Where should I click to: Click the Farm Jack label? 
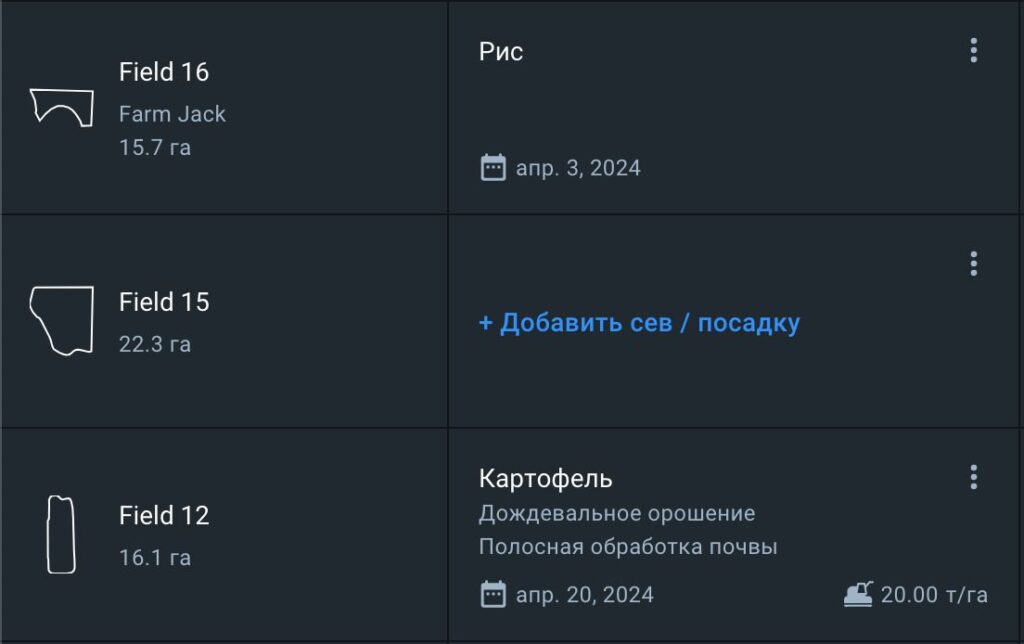pyautogui.click(x=172, y=114)
